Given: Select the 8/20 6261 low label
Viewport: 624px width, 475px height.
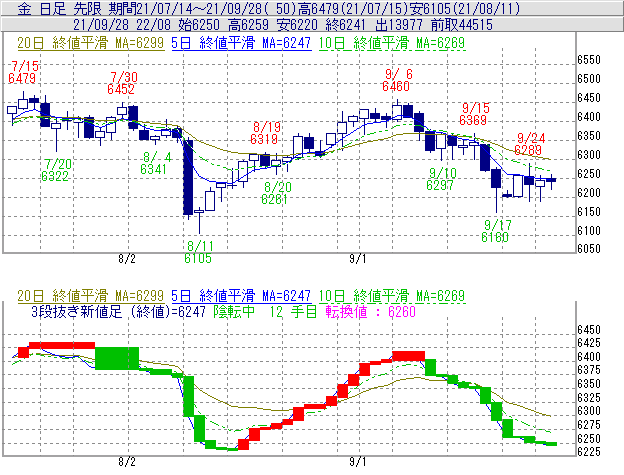Looking at the screenshot, I should tap(276, 193).
